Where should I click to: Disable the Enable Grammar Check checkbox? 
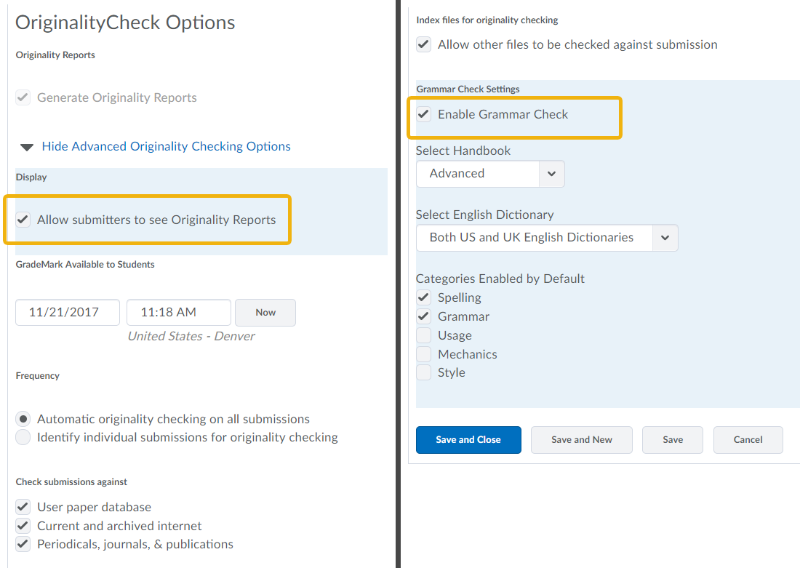(424, 115)
